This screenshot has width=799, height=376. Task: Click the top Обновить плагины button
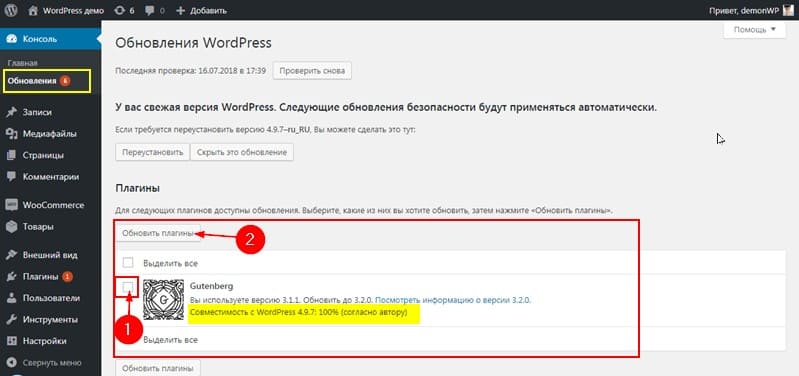(x=158, y=233)
